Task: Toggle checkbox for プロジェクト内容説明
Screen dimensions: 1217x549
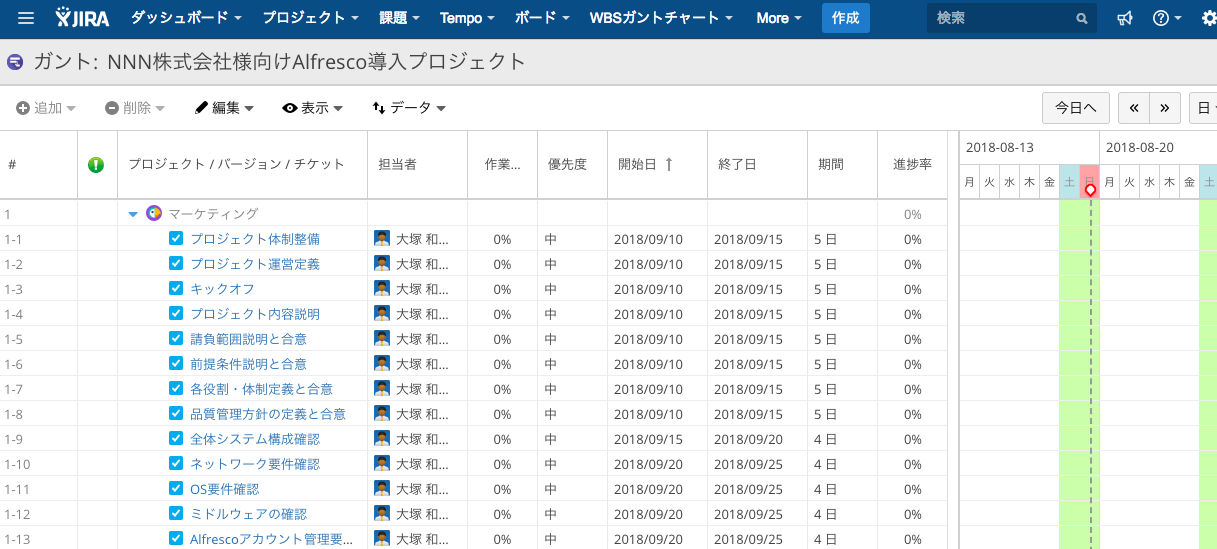Action: tap(176, 313)
